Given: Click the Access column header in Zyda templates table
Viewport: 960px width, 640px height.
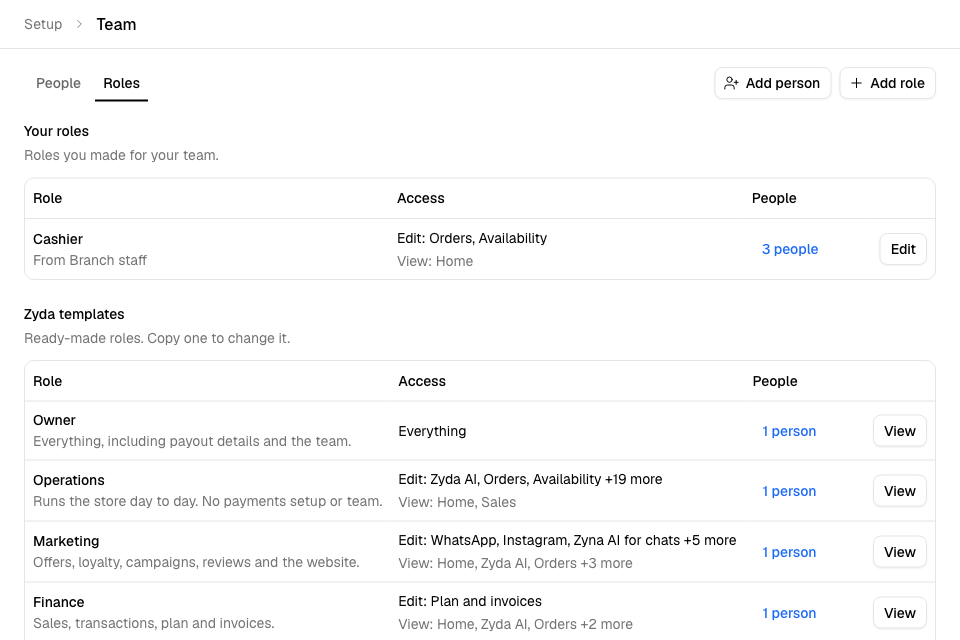Looking at the screenshot, I should point(422,382).
